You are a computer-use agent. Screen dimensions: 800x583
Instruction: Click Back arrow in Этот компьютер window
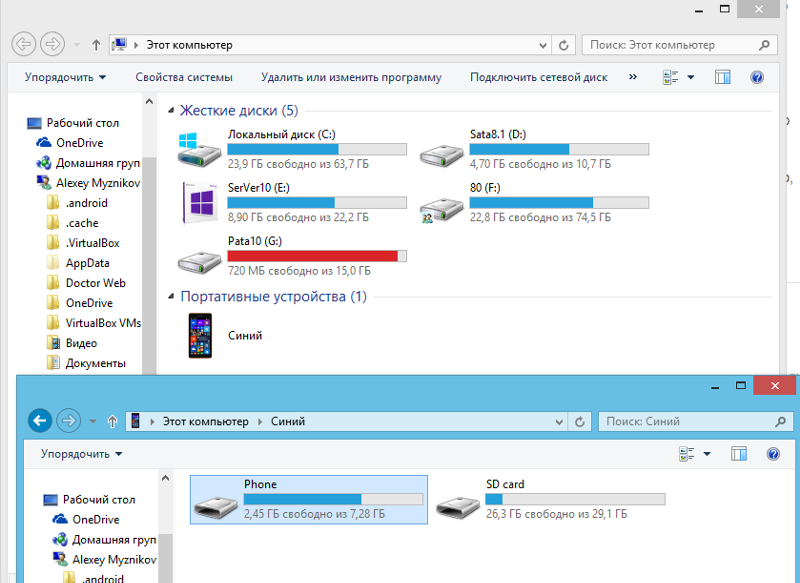(23, 44)
